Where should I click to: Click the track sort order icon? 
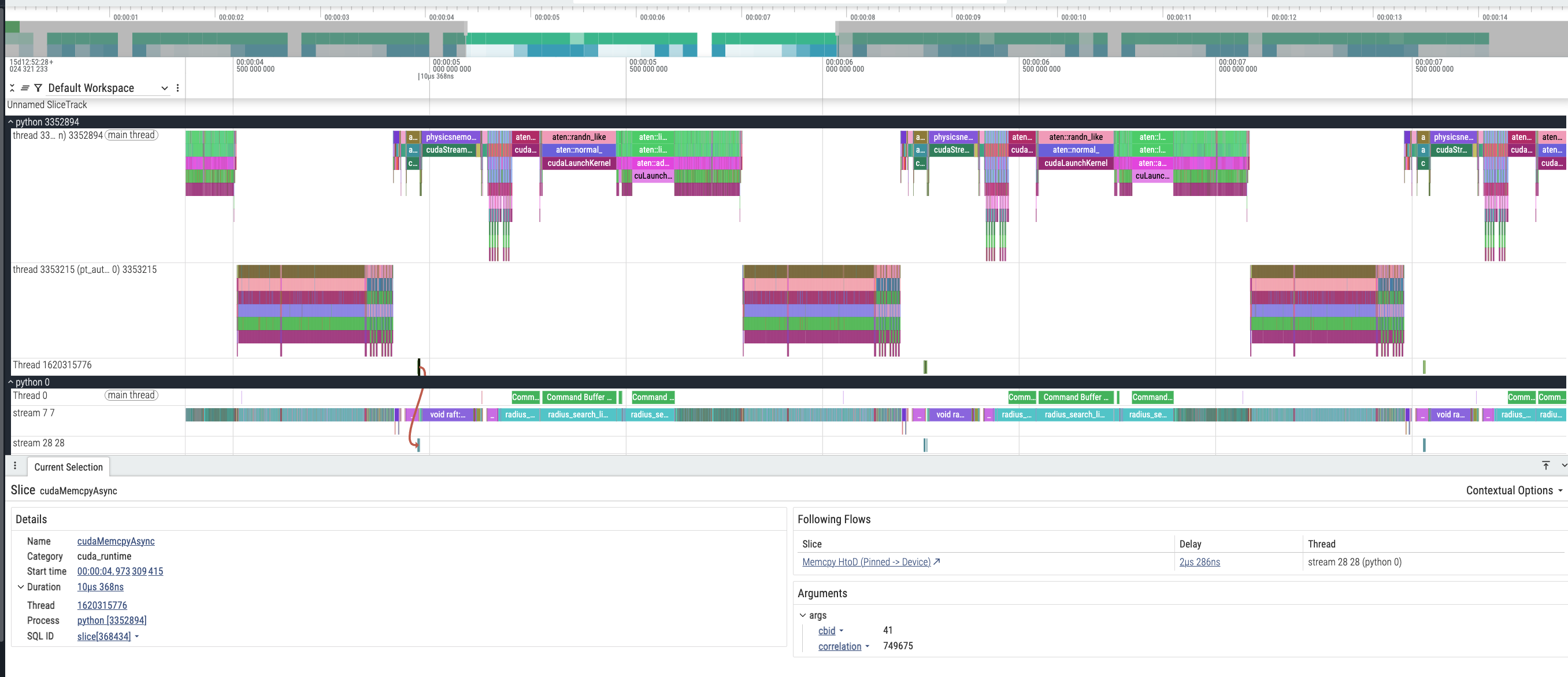(25, 88)
